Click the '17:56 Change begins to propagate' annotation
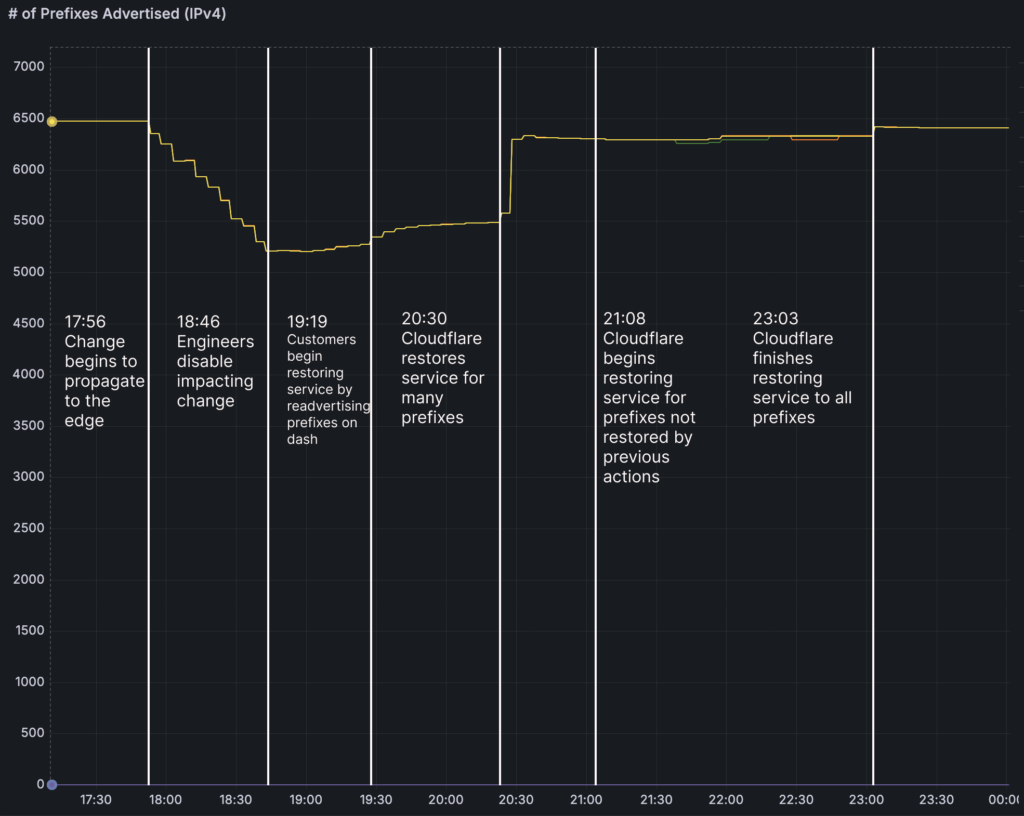The height and width of the screenshot is (816, 1024). pyautogui.click(x=104, y=371)
